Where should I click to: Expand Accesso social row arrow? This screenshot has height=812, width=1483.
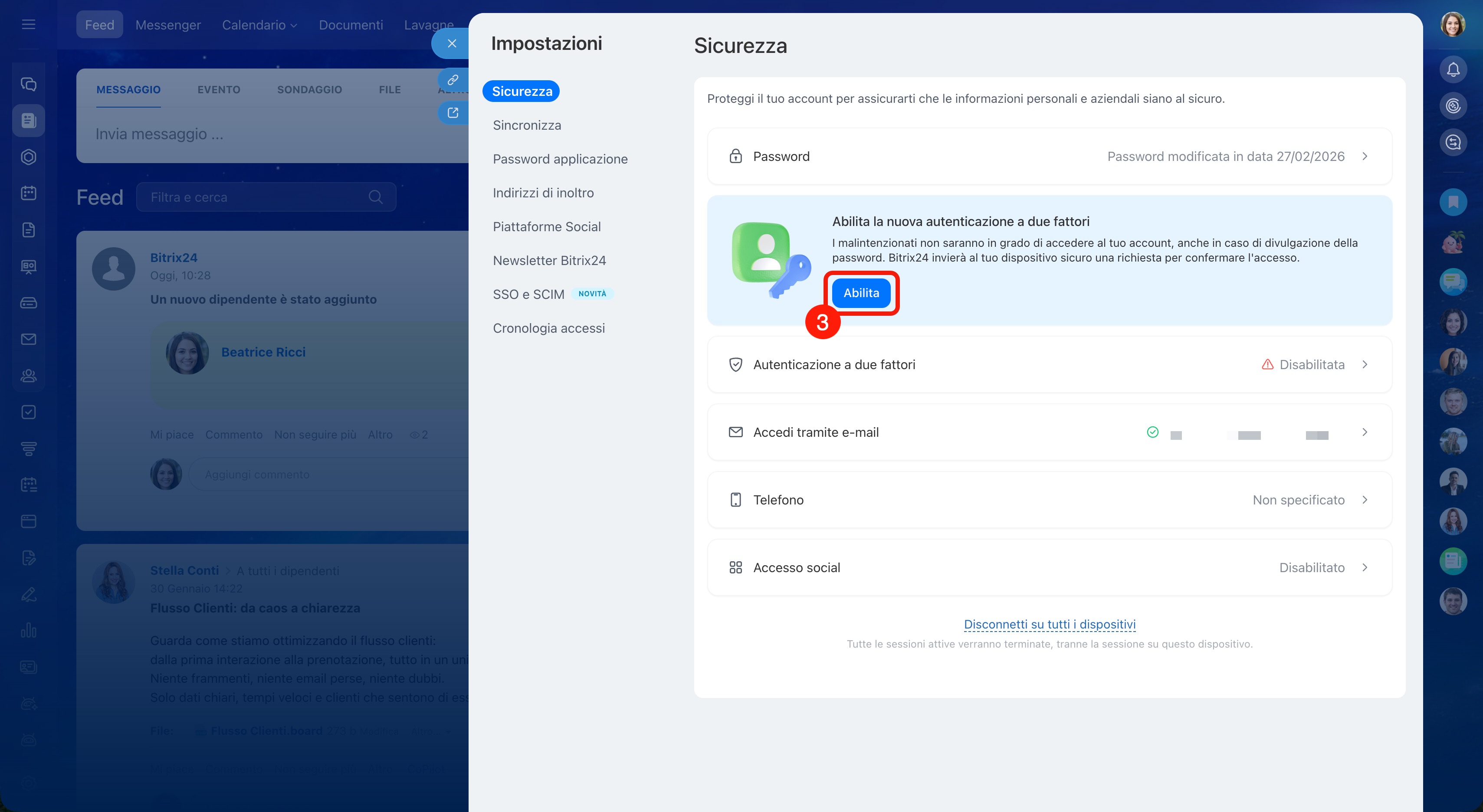point(1365,567)
